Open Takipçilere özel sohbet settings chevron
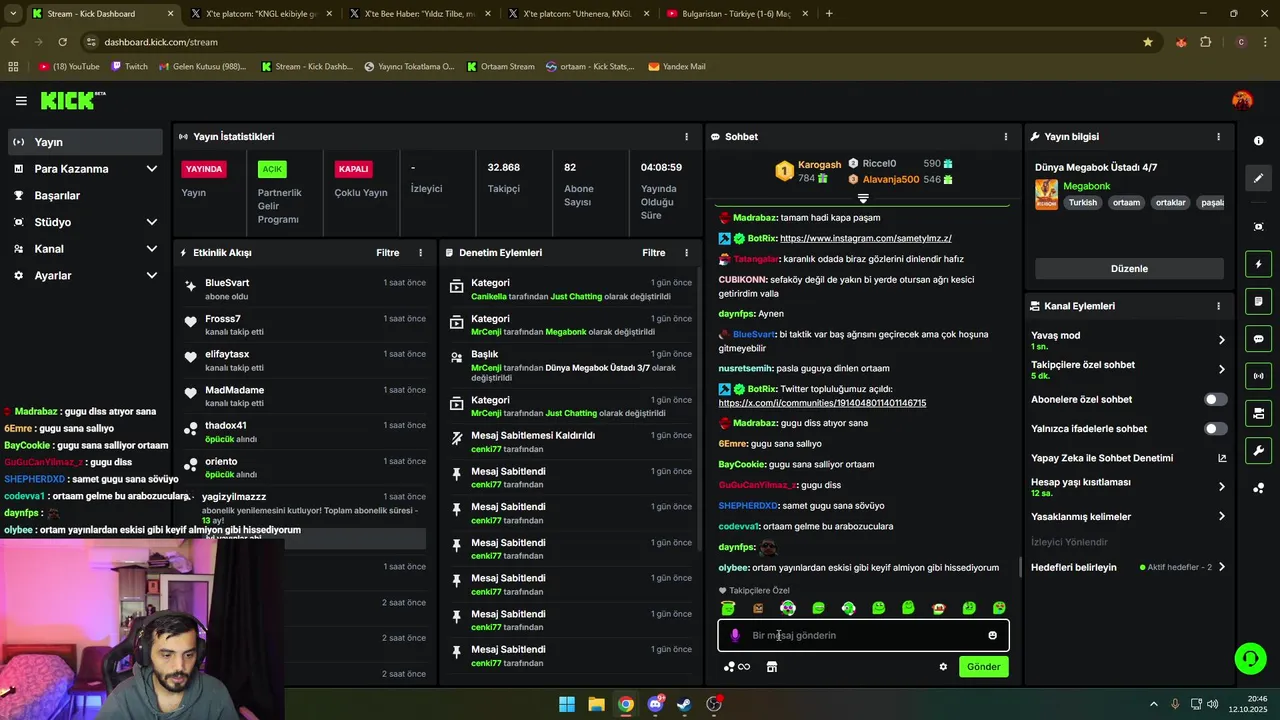The height and width of the screenshot is (720, 1280). pyautogui.click(x=1221, y=370)
